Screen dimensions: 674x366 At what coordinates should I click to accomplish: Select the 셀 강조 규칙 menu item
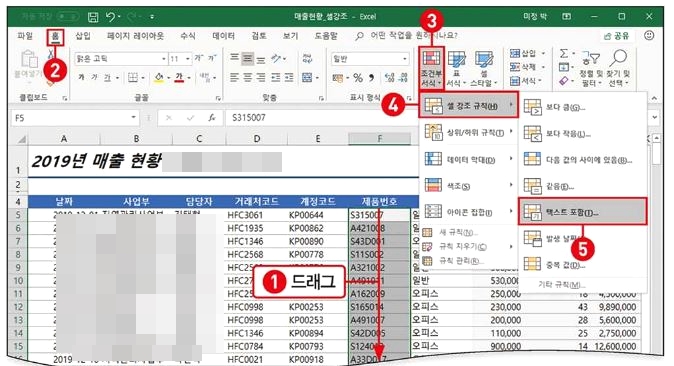(469, 105)
